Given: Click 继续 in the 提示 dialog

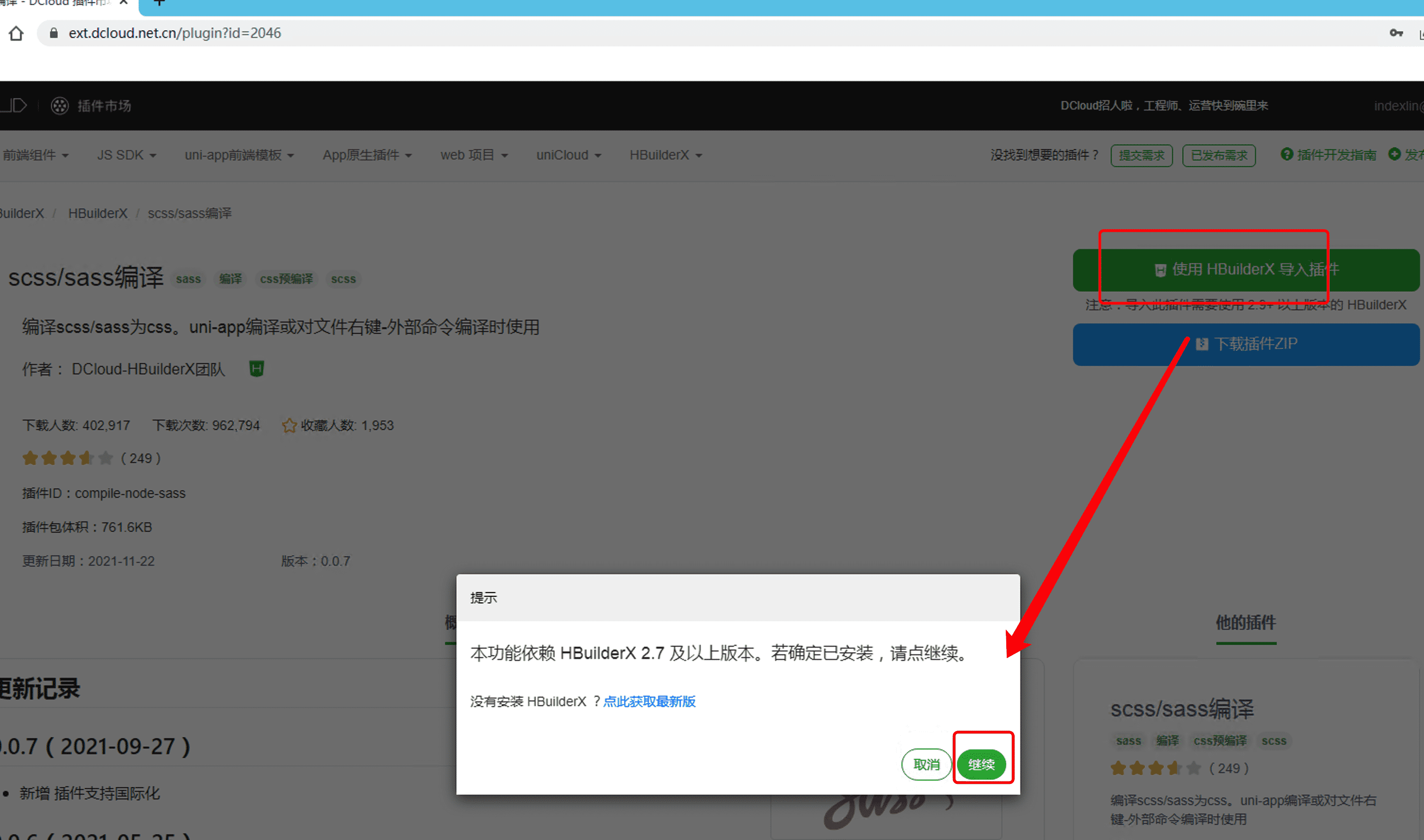Looking at the screenshot, I should [x=981, y=765].
